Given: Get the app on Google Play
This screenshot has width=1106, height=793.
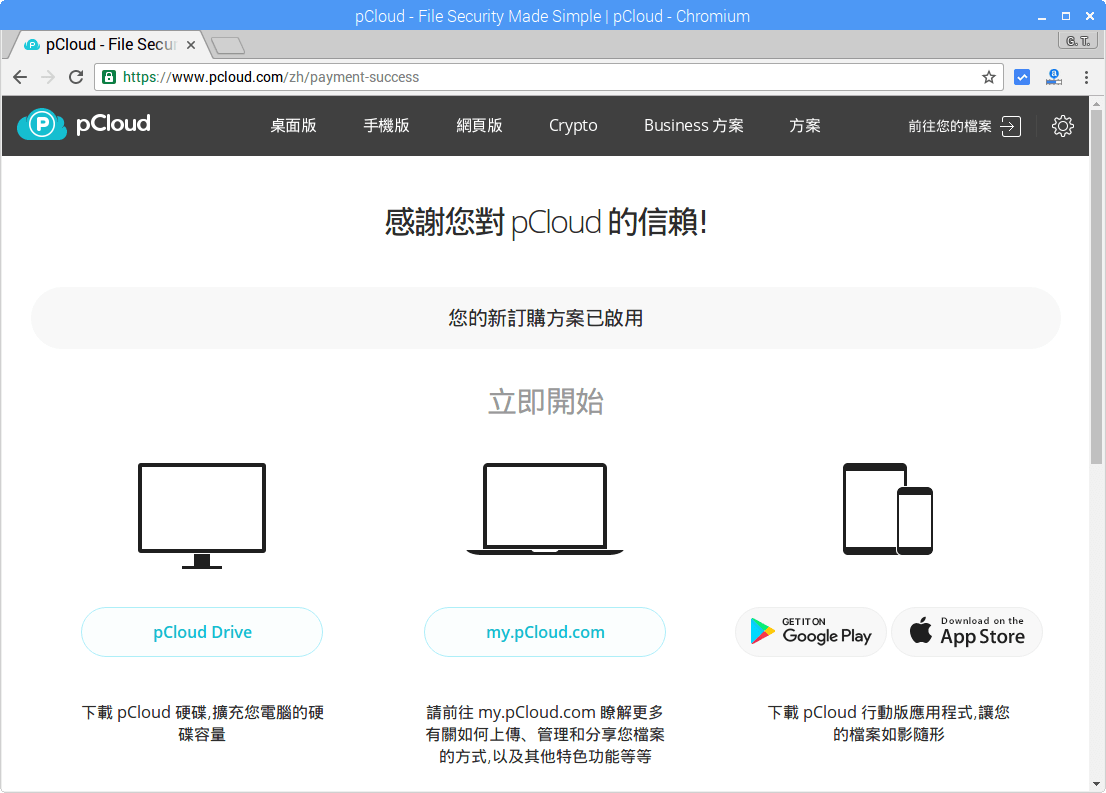Looking at the screenshot, I should [x=810, y=632].
